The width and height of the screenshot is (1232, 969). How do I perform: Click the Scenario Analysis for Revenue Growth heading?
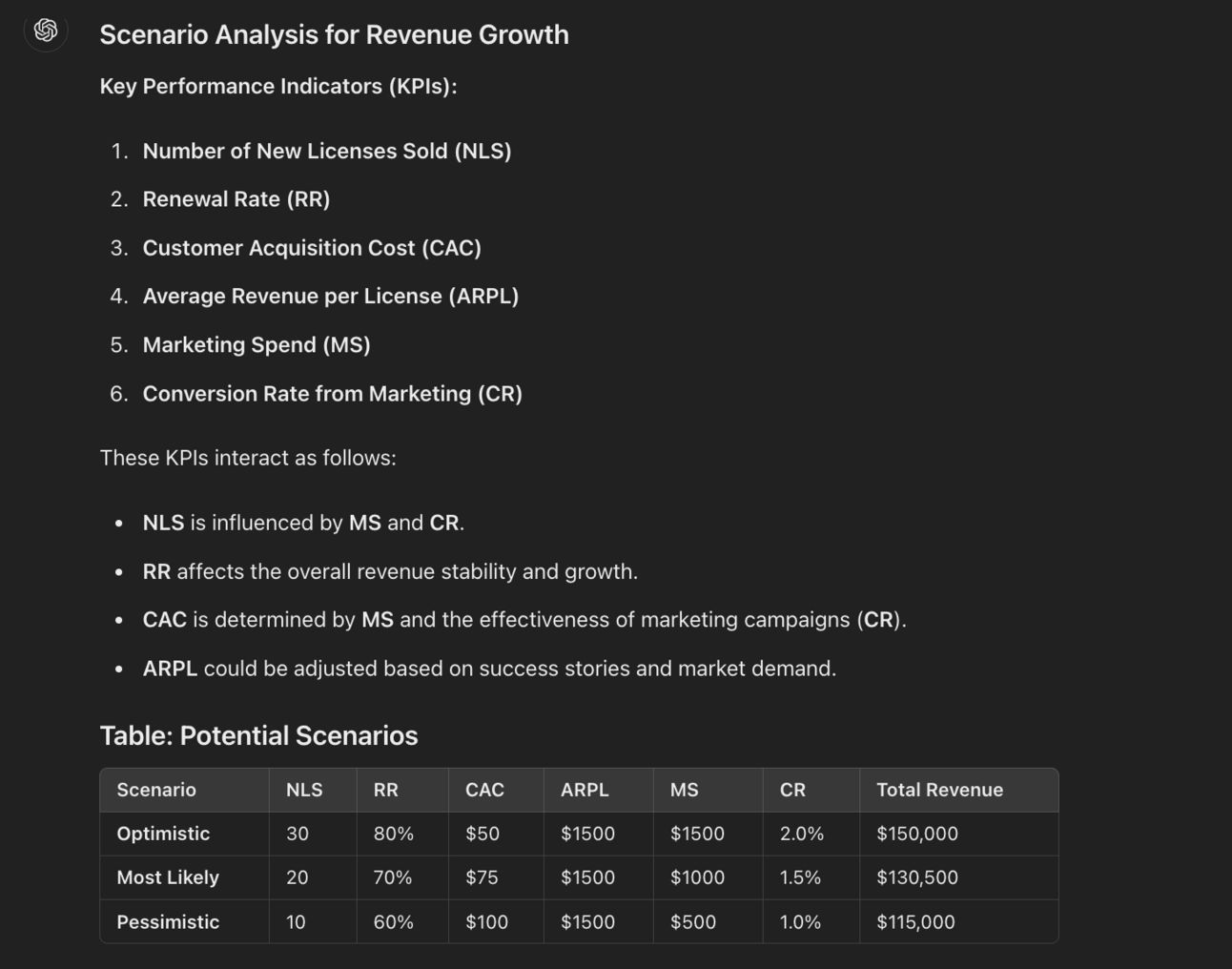(334, 34)
